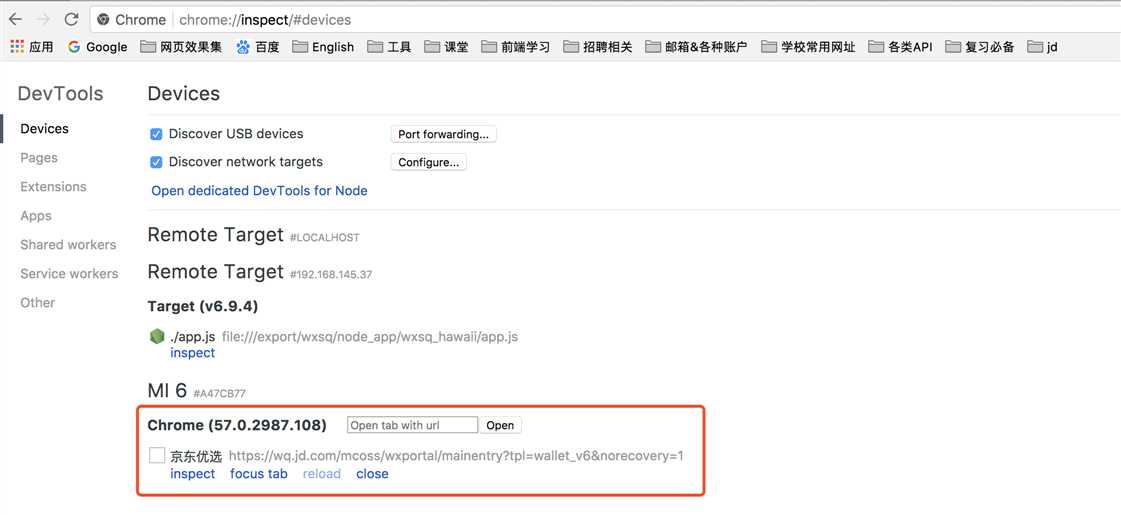Click the Chrome (57.0.2987.108) heading
The width and height of the screenshot is (1121, 515).
click(237, 425)
